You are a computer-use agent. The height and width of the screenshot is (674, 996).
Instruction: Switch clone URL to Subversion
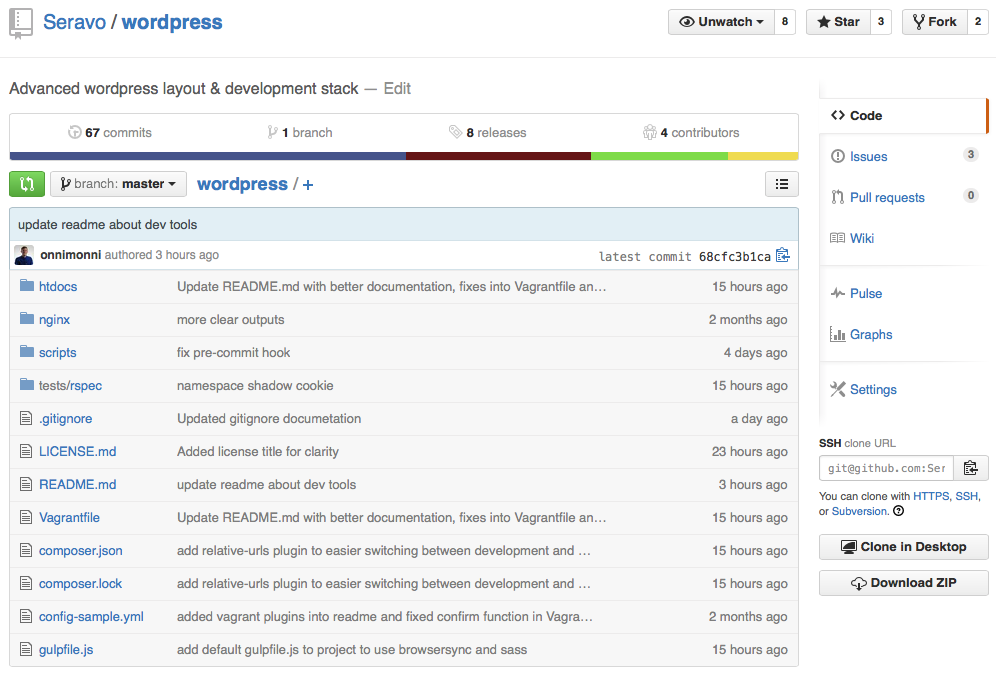point(859,511)
